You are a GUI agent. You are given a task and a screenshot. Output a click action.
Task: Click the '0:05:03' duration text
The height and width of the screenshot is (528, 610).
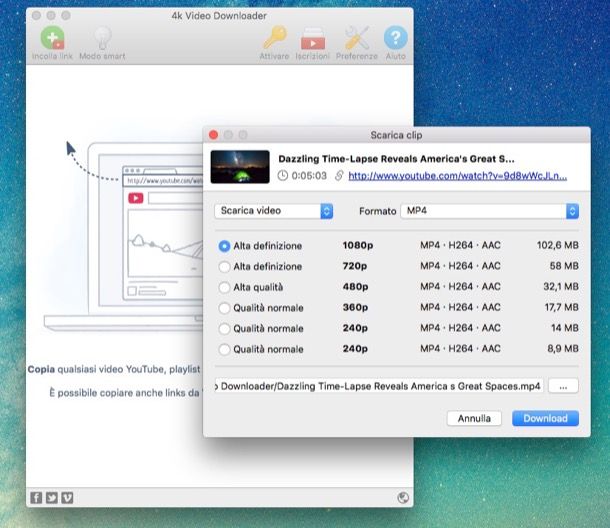point(309,175)
